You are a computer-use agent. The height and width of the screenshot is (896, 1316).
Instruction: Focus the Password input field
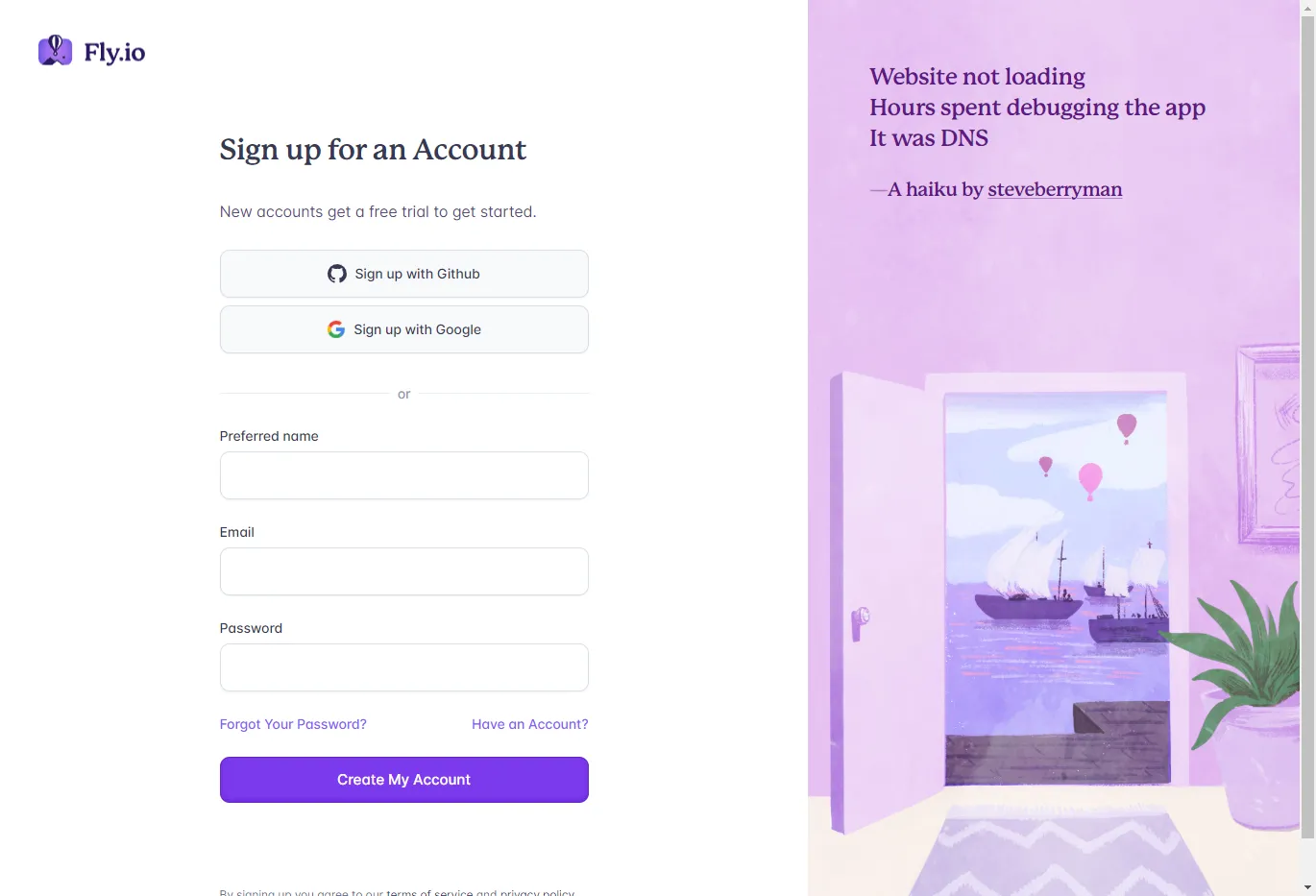point(404,667)
